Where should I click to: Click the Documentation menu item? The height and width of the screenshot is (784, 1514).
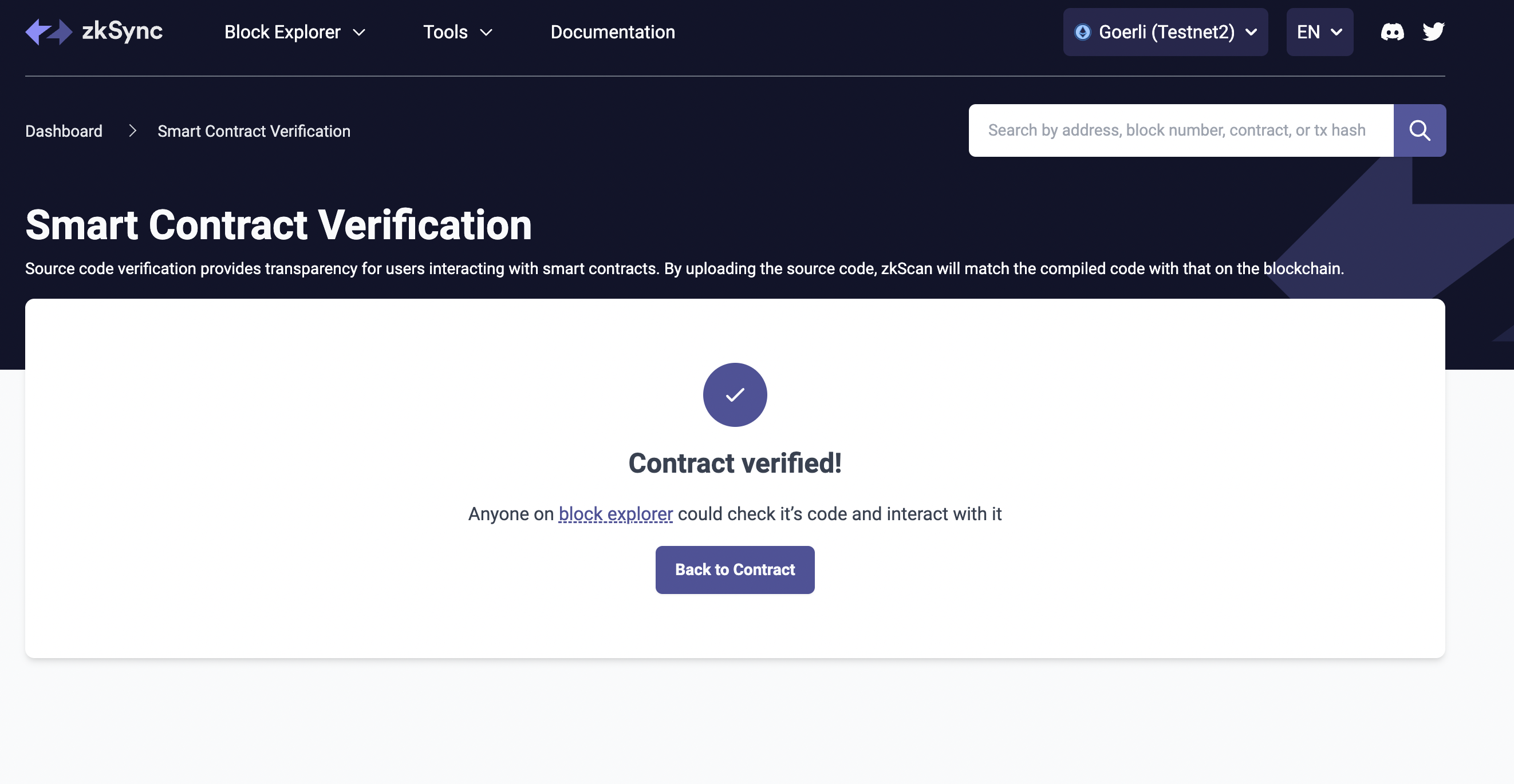[x=612, y=31]
